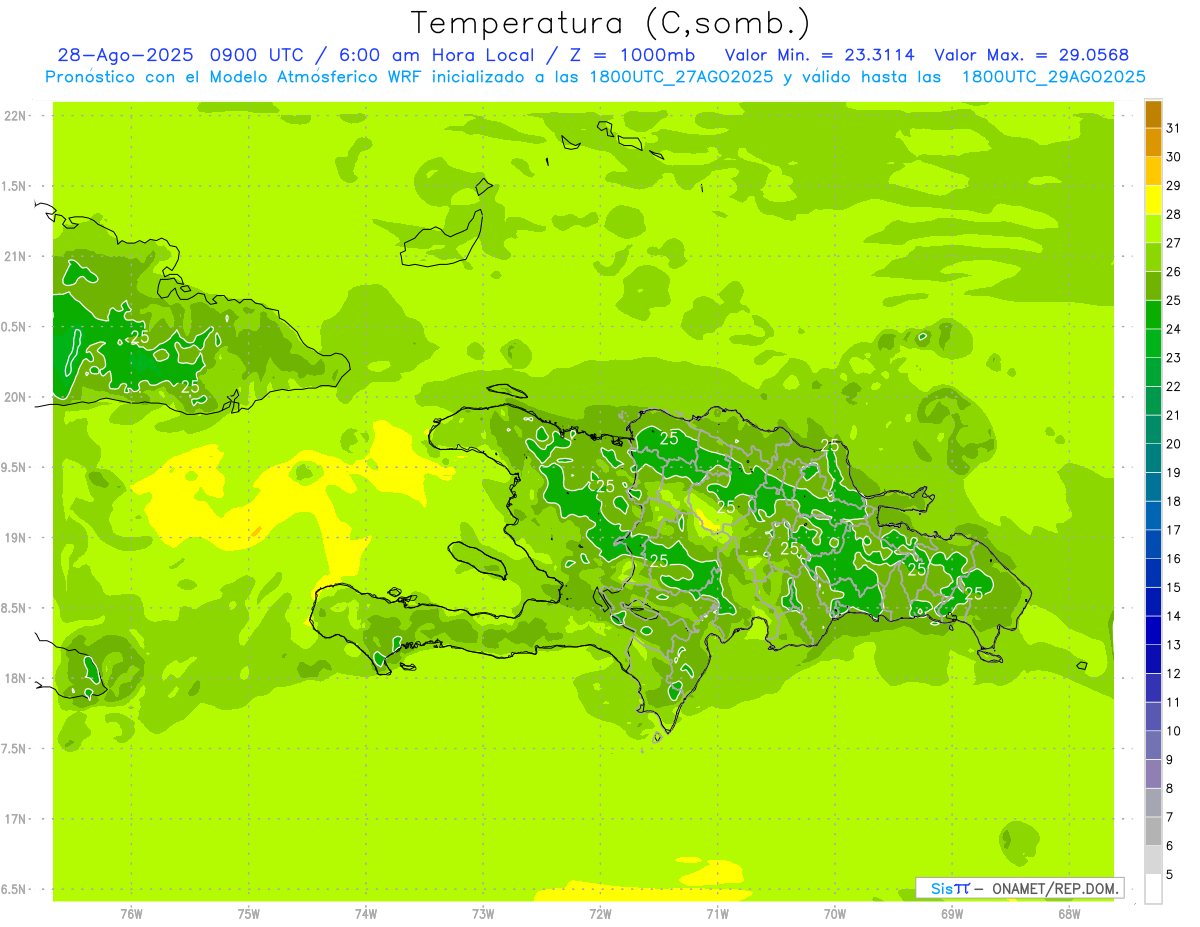The image size is (1200, 927).
Task: Click the '19N' latitude label
Action: tap(16, 538)
